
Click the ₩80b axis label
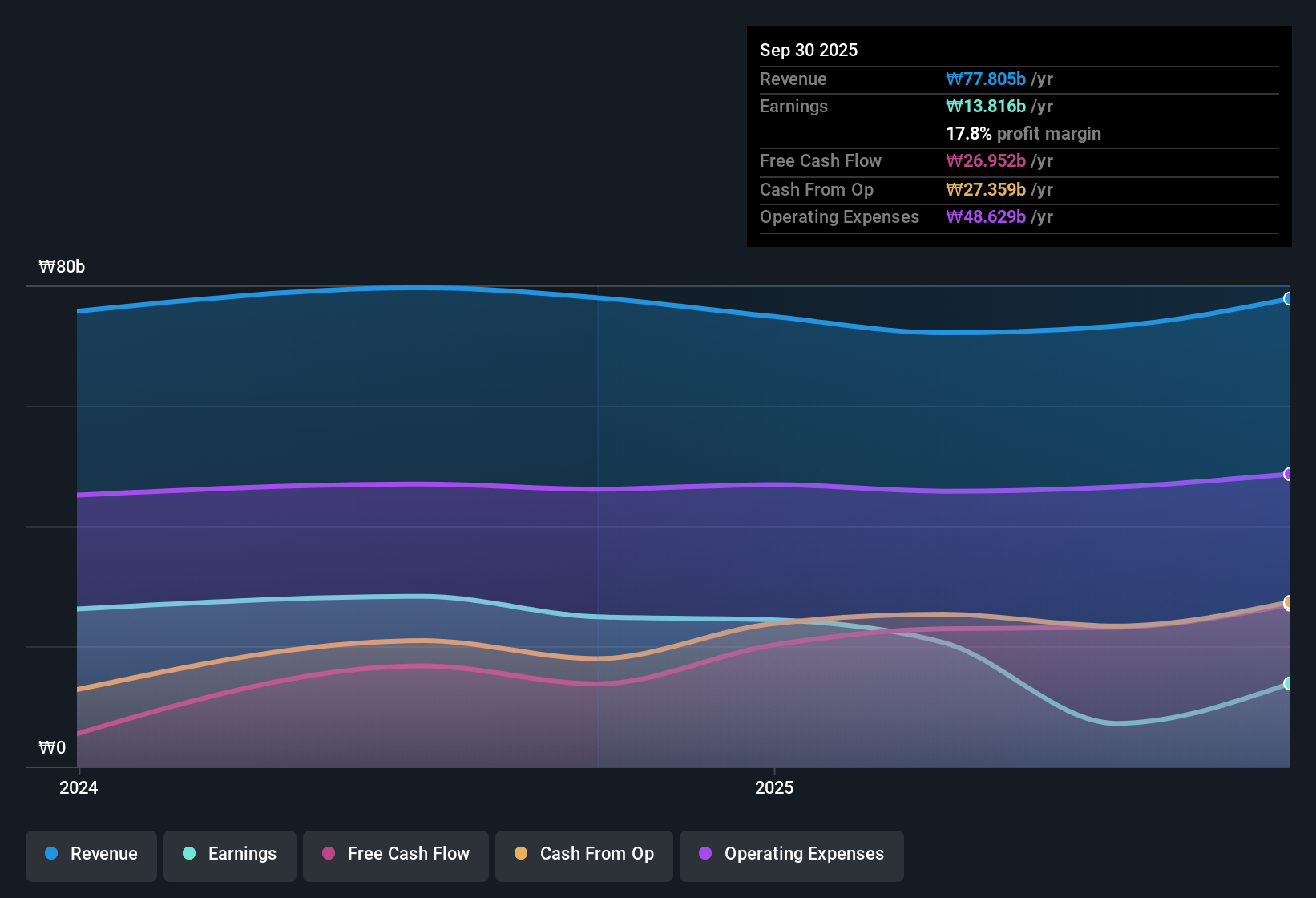[x=62, y=266]
